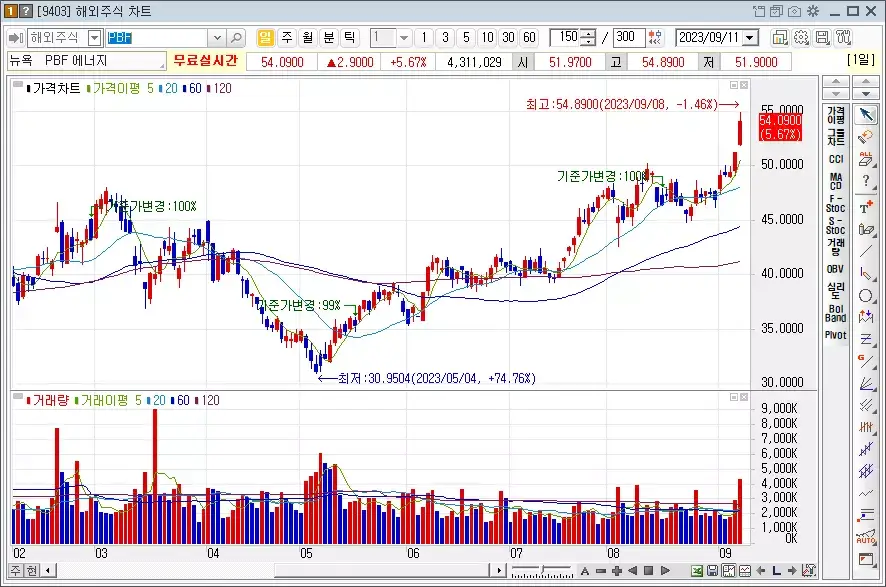Set interval preset to 3
The height and width of the screenshot is (587, 886).
pos(445,38)
